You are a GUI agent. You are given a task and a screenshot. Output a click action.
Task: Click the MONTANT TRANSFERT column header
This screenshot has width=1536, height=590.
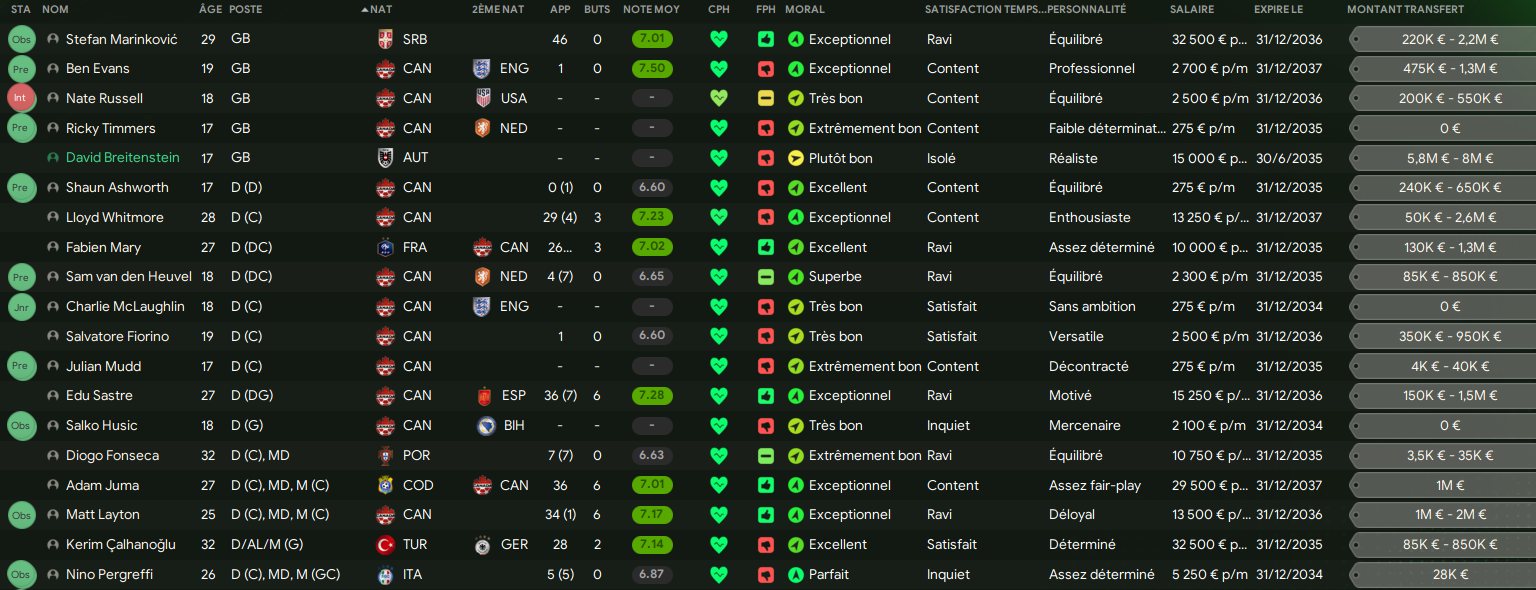(1405, 9)
